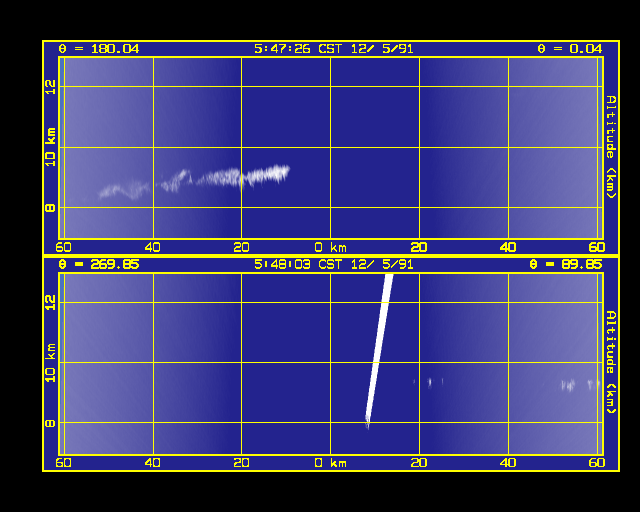Click '40' range label on the 89.85 side
The image size is (640, 512).
click(x=508, y=463)
